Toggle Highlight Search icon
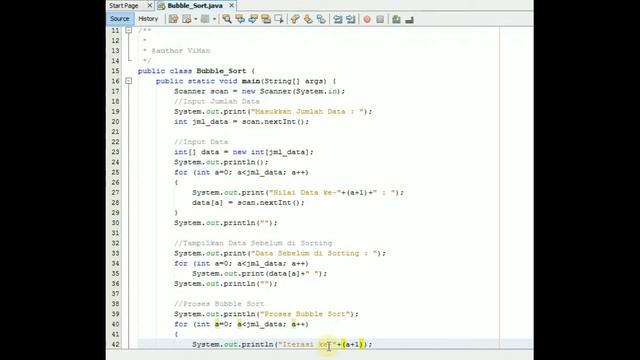 coord(266,19)
